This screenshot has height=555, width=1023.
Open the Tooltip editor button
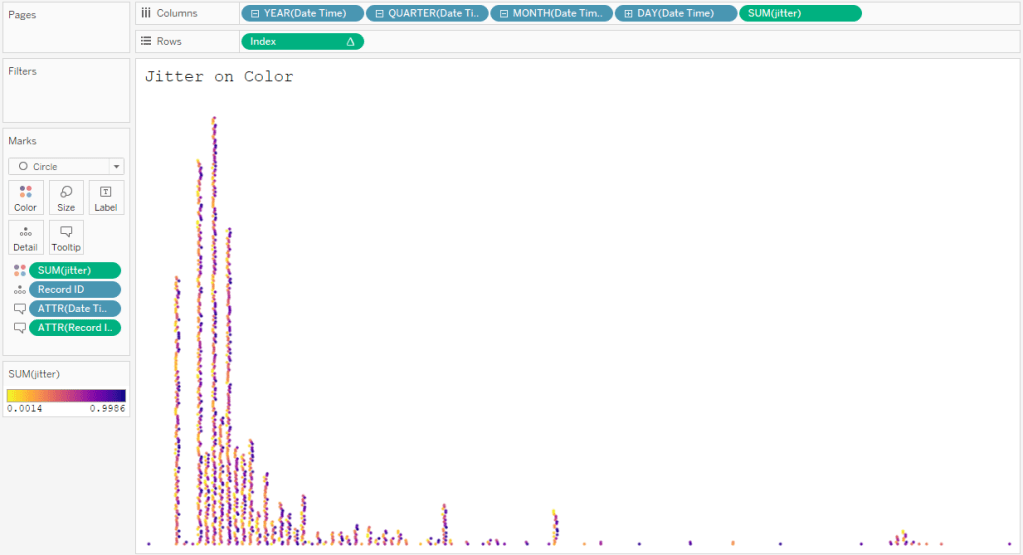click(x=66, y=237)
